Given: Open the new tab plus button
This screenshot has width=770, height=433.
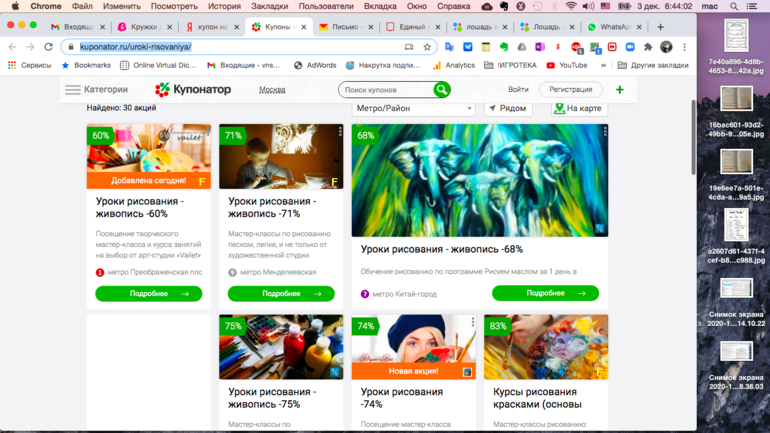Looking at the screenshot, I should click(660, 27).
